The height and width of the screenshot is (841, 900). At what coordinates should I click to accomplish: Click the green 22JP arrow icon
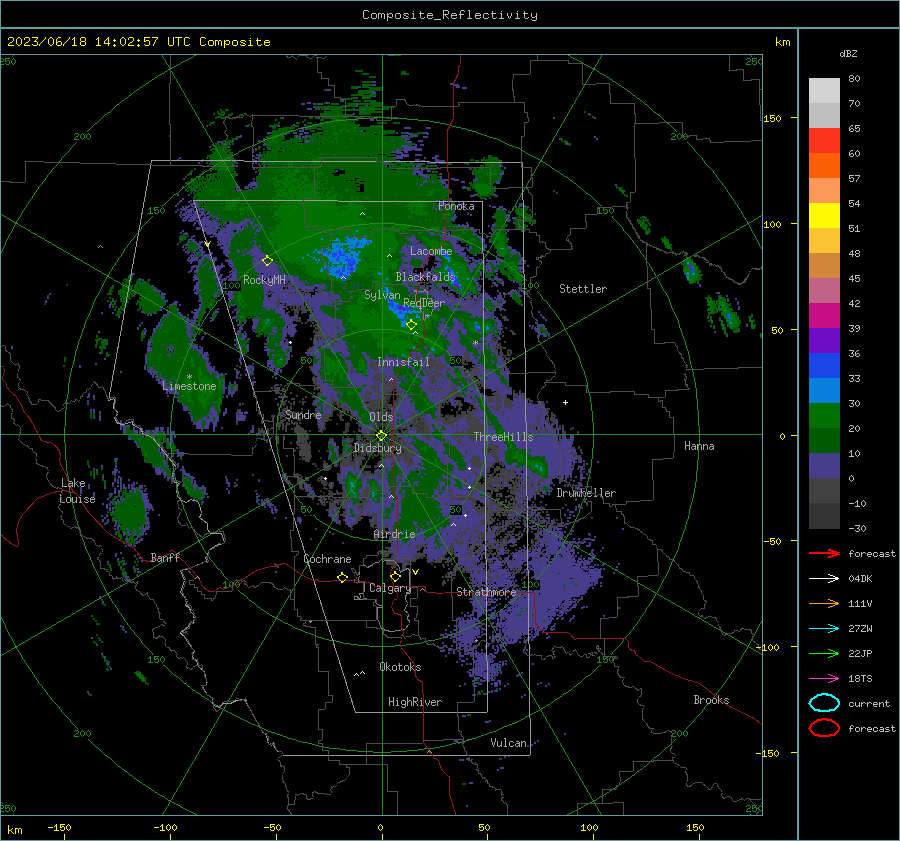824,653
